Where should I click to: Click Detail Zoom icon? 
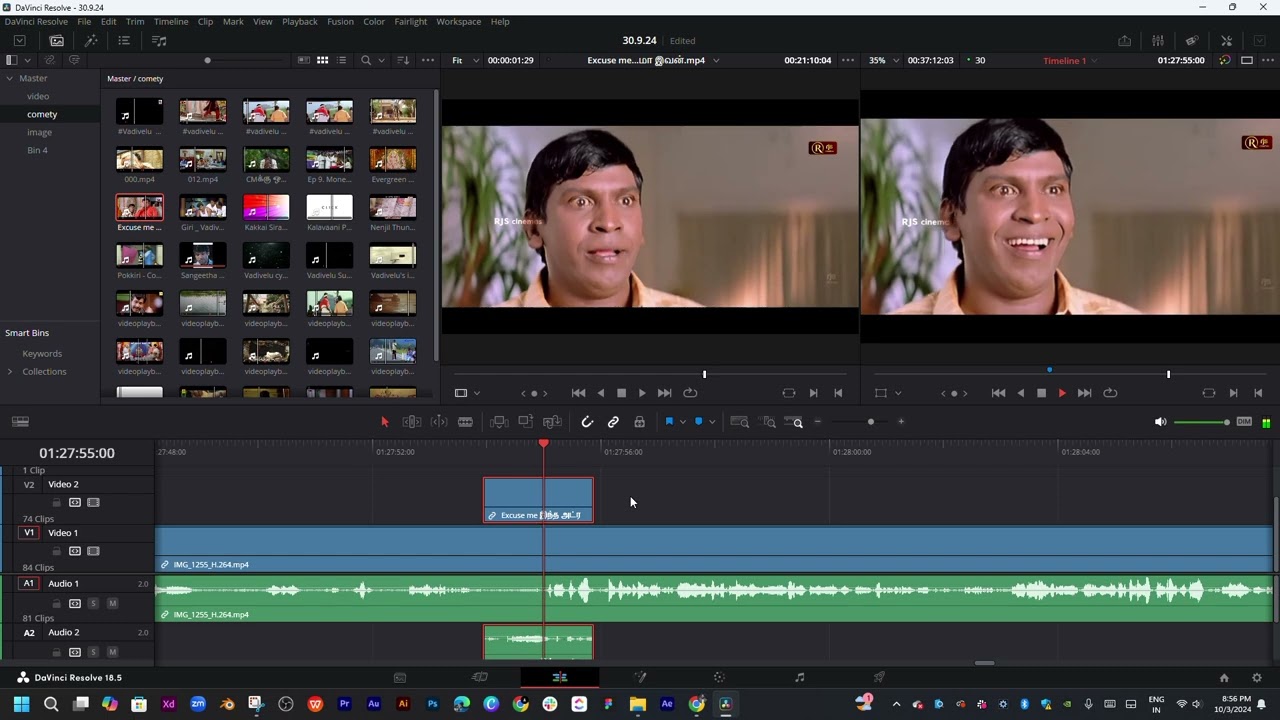768,422
